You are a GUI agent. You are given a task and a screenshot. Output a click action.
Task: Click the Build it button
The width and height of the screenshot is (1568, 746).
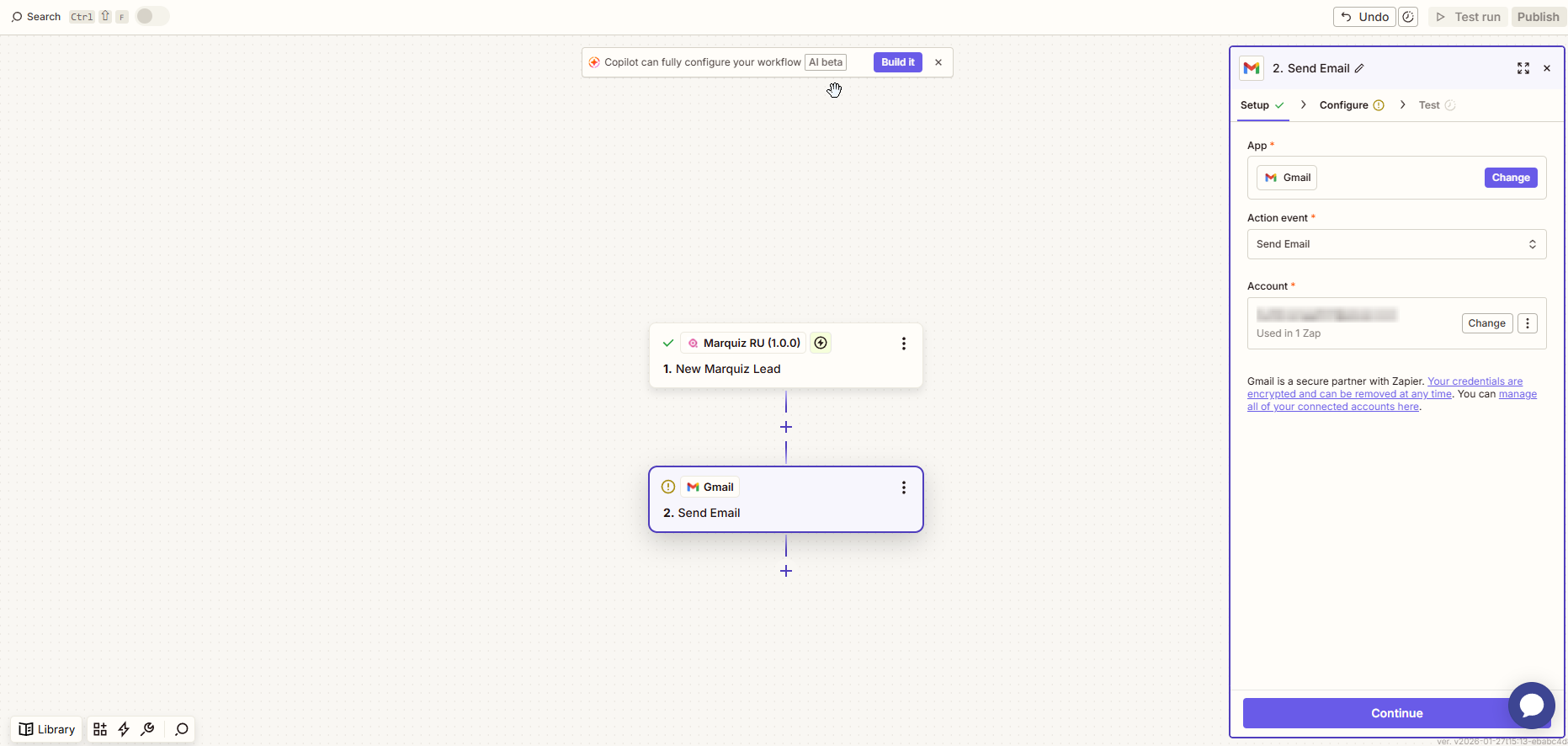point(898,62)
